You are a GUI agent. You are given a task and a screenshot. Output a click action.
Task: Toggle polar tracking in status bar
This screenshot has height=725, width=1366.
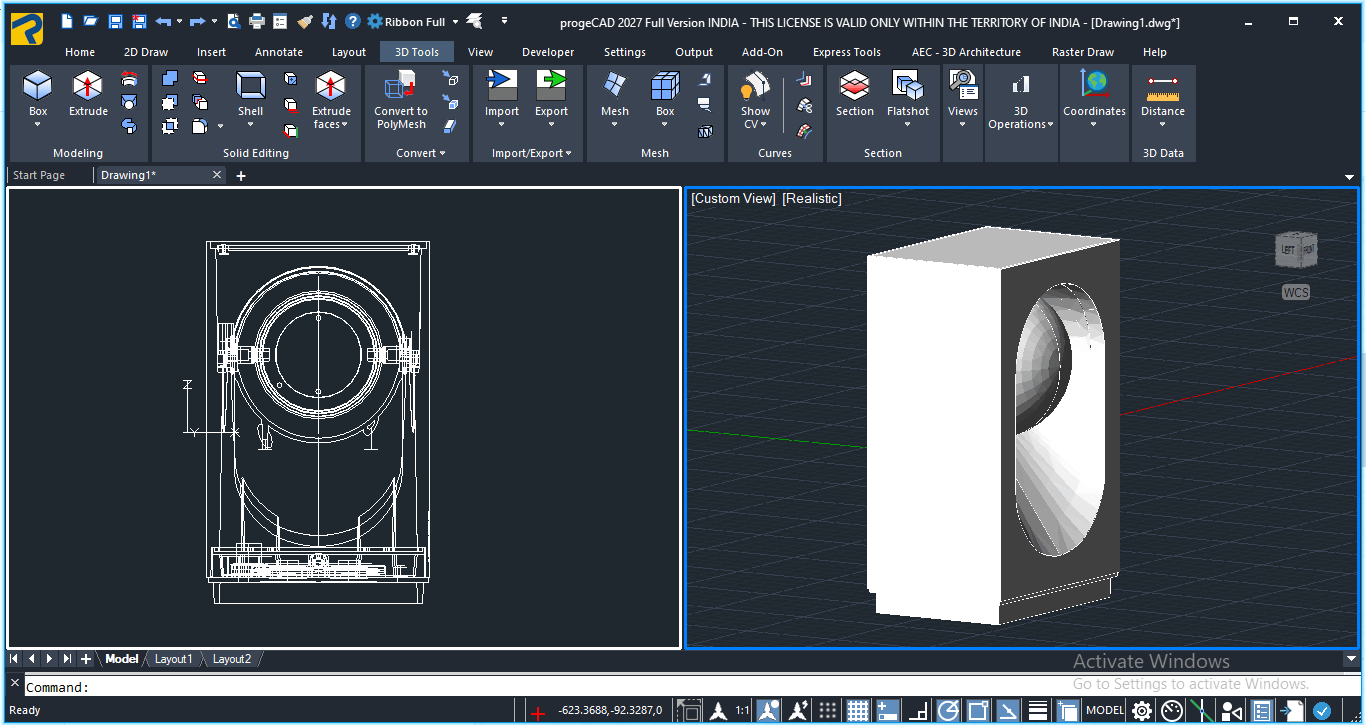point(948,711)
